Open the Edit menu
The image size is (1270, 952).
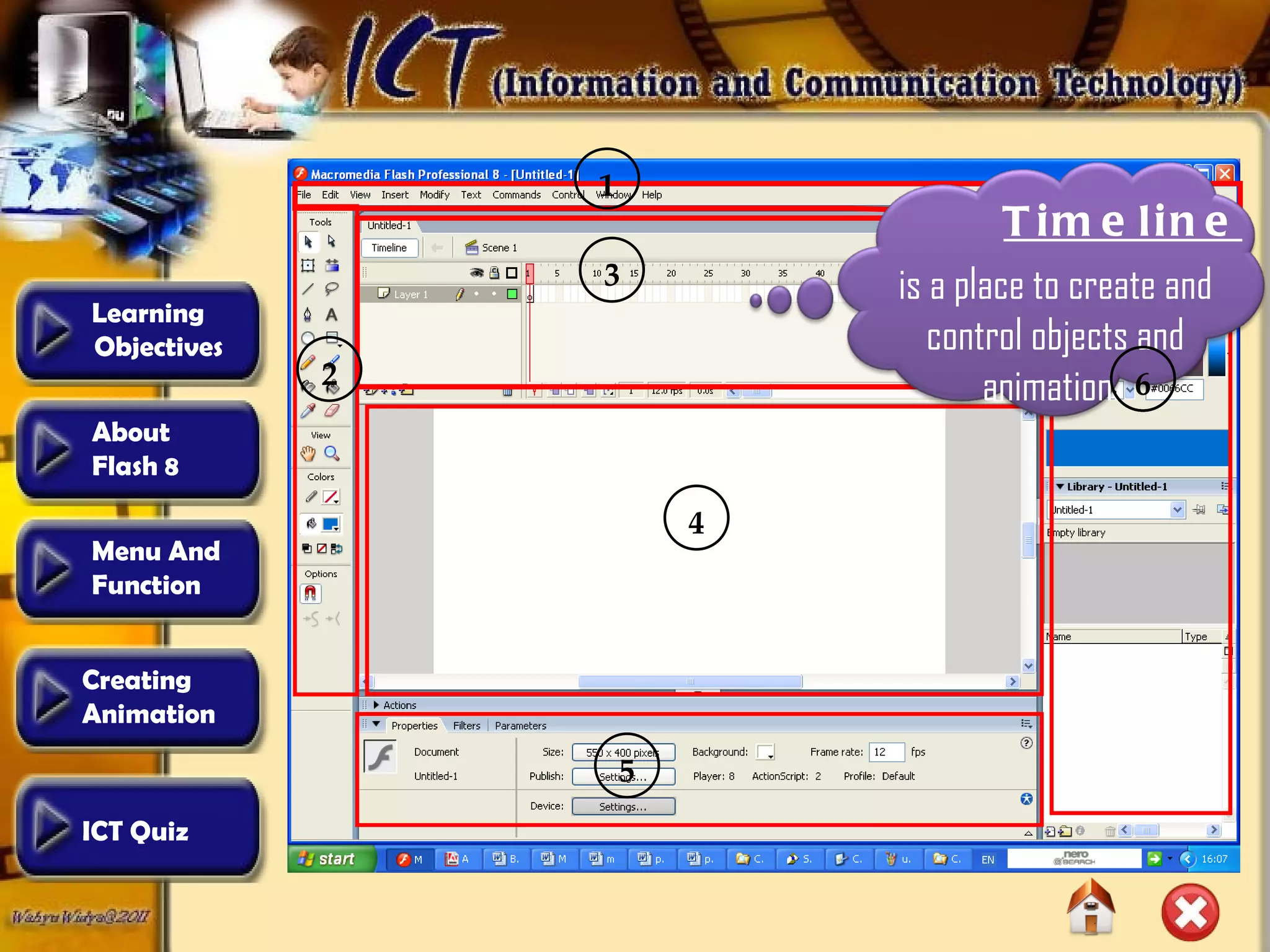coord(330,195)
